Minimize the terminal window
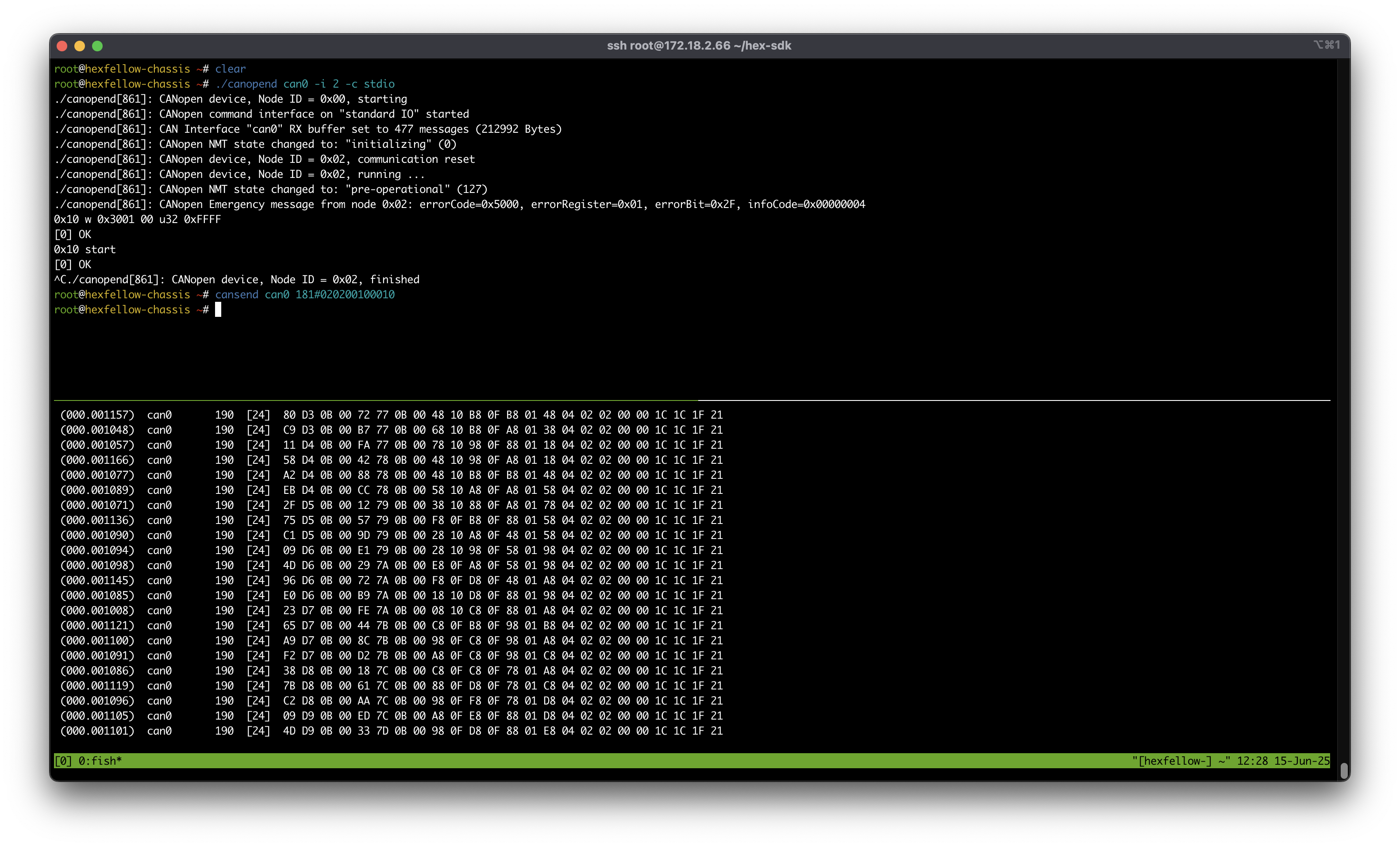The height and width of the screenshot is (847, 1400). coord(80,46)
